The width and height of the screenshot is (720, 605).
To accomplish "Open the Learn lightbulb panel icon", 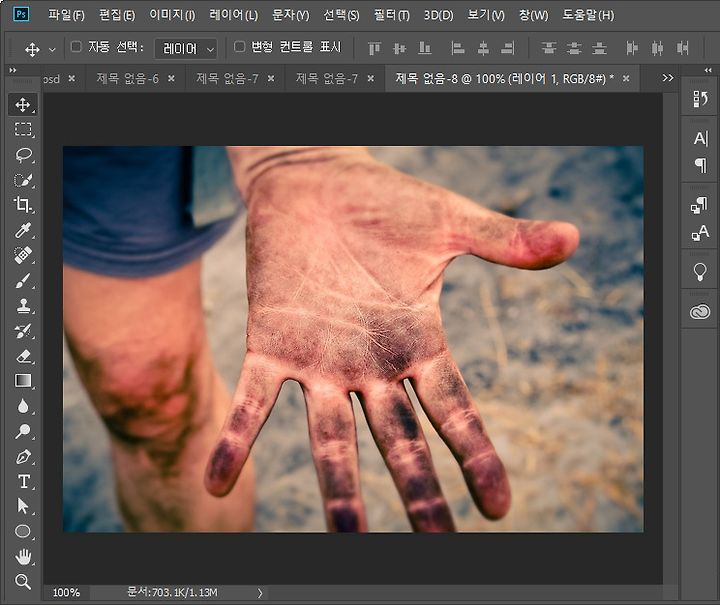I will click(700, 272).
